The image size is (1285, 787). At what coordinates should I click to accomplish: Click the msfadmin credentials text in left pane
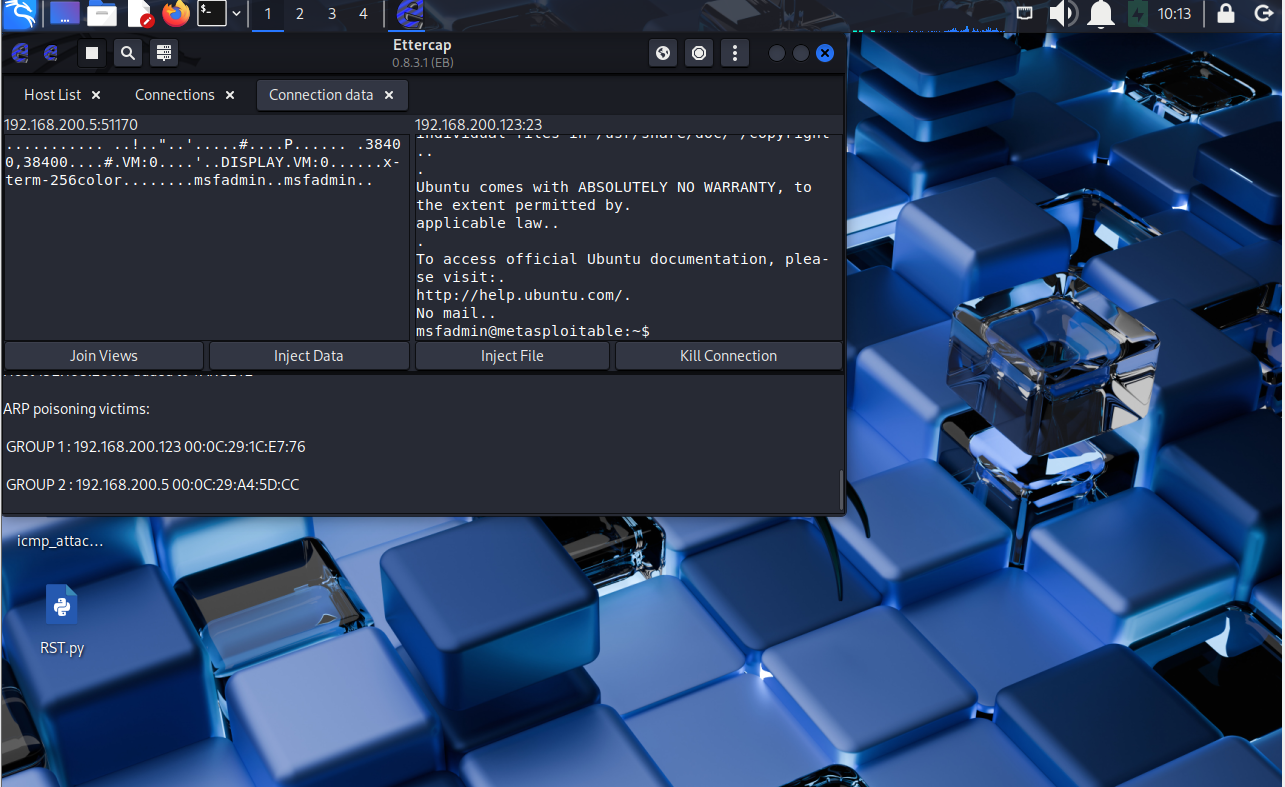point(283,181)
